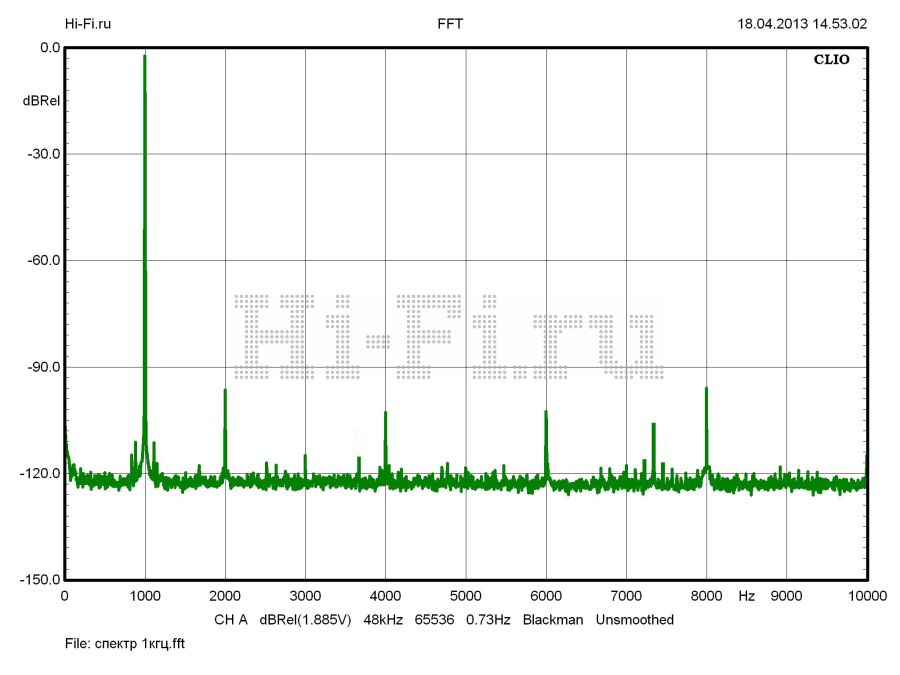Click the CLIO logo in the chart corner
Image resolution: width=900 pixels, height=675 pixels.
click(x=831, y=60)
